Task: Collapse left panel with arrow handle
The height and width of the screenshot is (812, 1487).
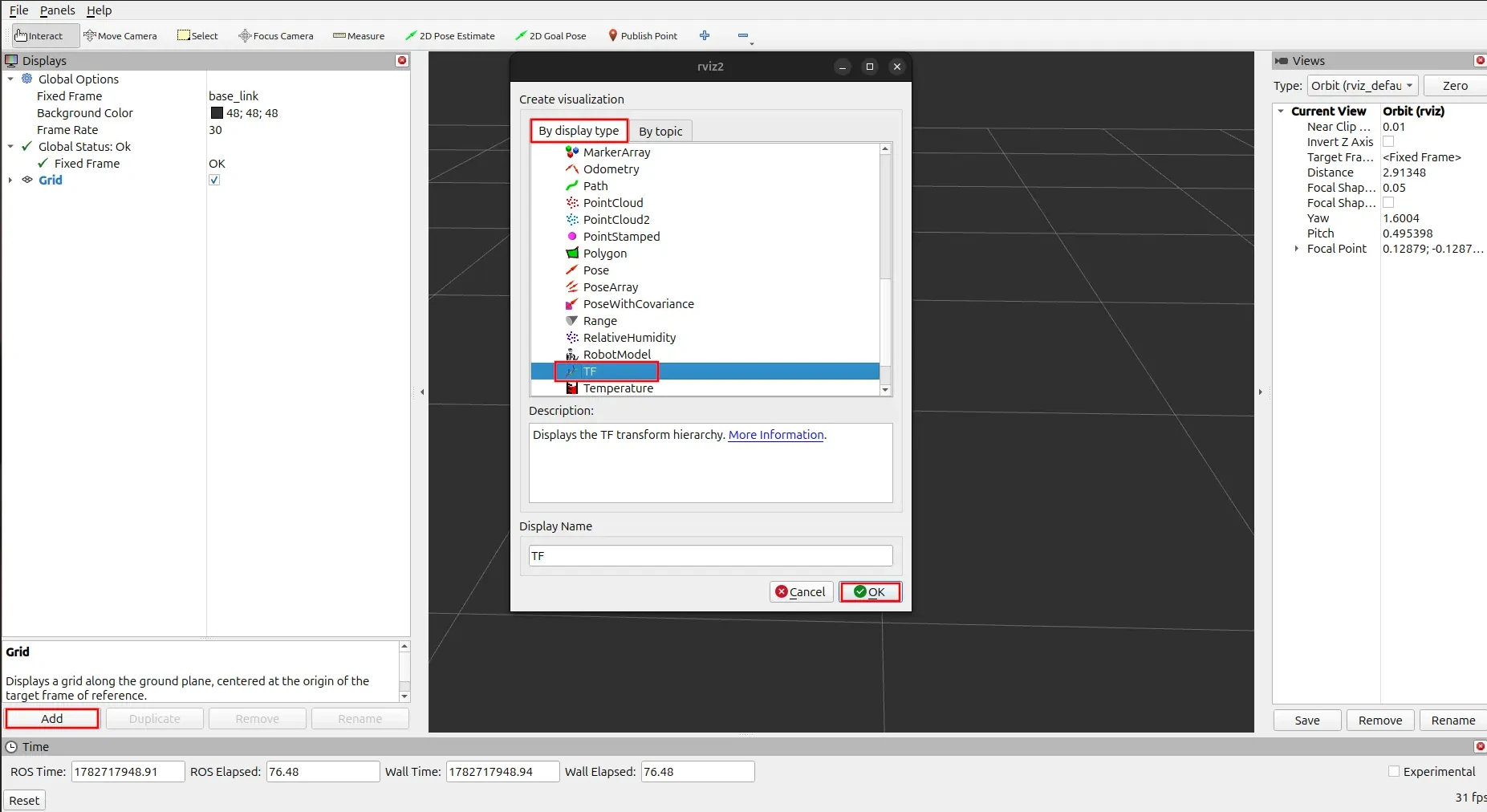Action: (422, 392)
